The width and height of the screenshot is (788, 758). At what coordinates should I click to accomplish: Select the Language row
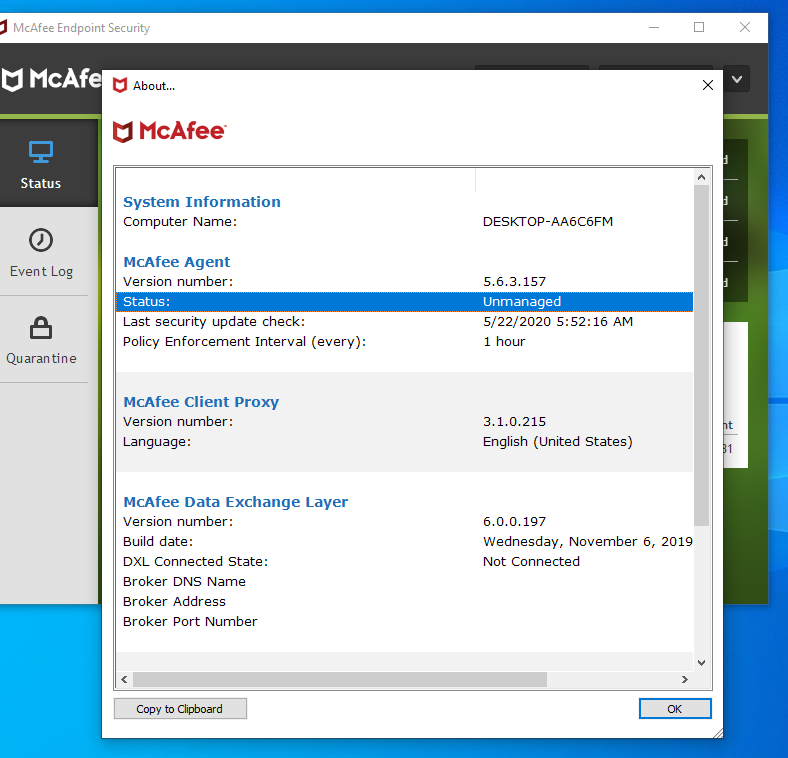point(405,442)
